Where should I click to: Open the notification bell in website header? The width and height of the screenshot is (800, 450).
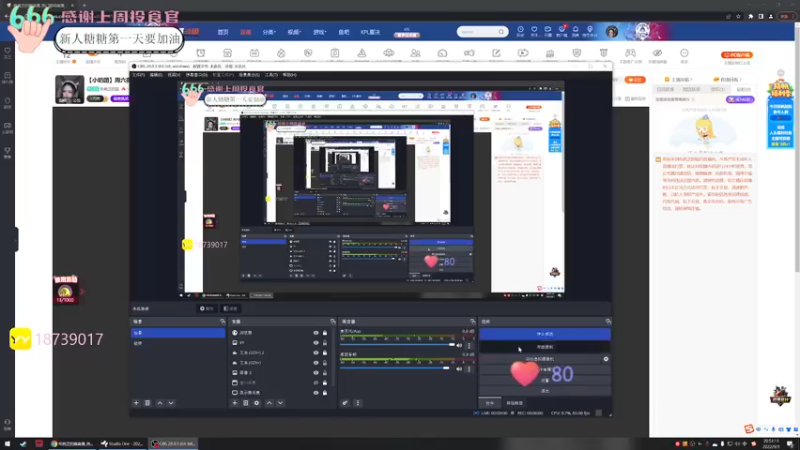coord(576,31)
